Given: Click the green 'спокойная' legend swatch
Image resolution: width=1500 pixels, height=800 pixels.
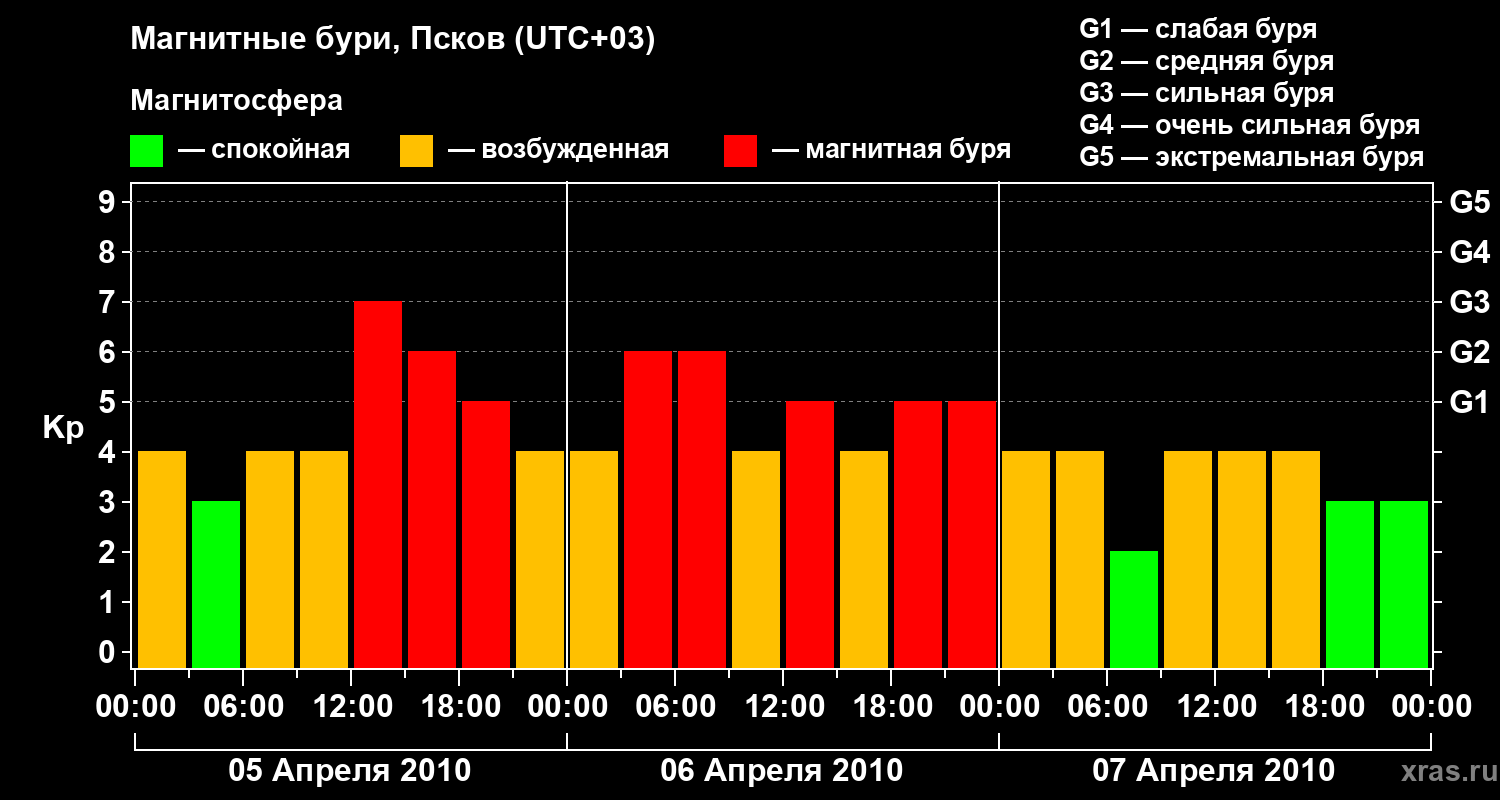Looking at the screenshot, I should click(x=146, y=151).
